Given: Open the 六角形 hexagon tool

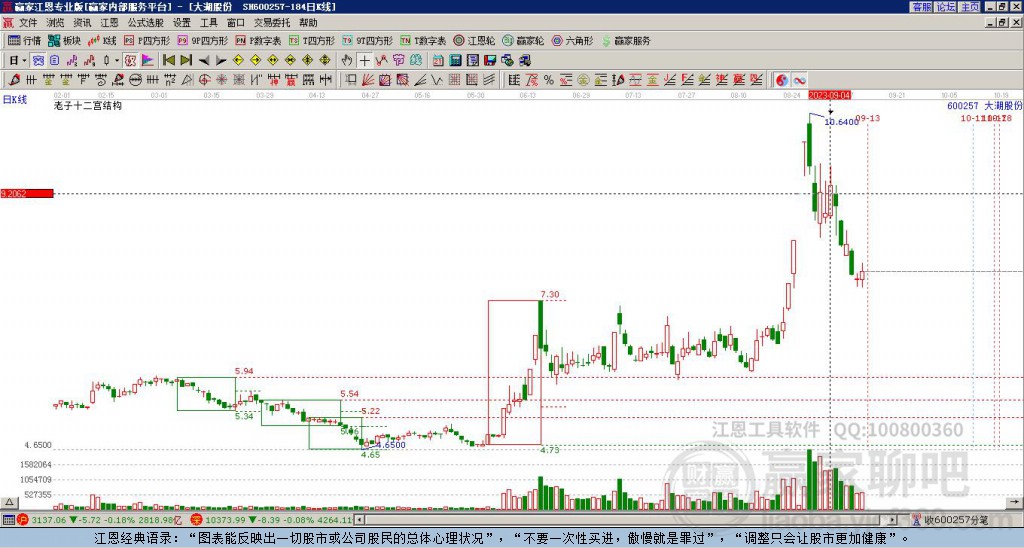Looking at the screenshot, I should pyautogui.click(x=572, y=40).
